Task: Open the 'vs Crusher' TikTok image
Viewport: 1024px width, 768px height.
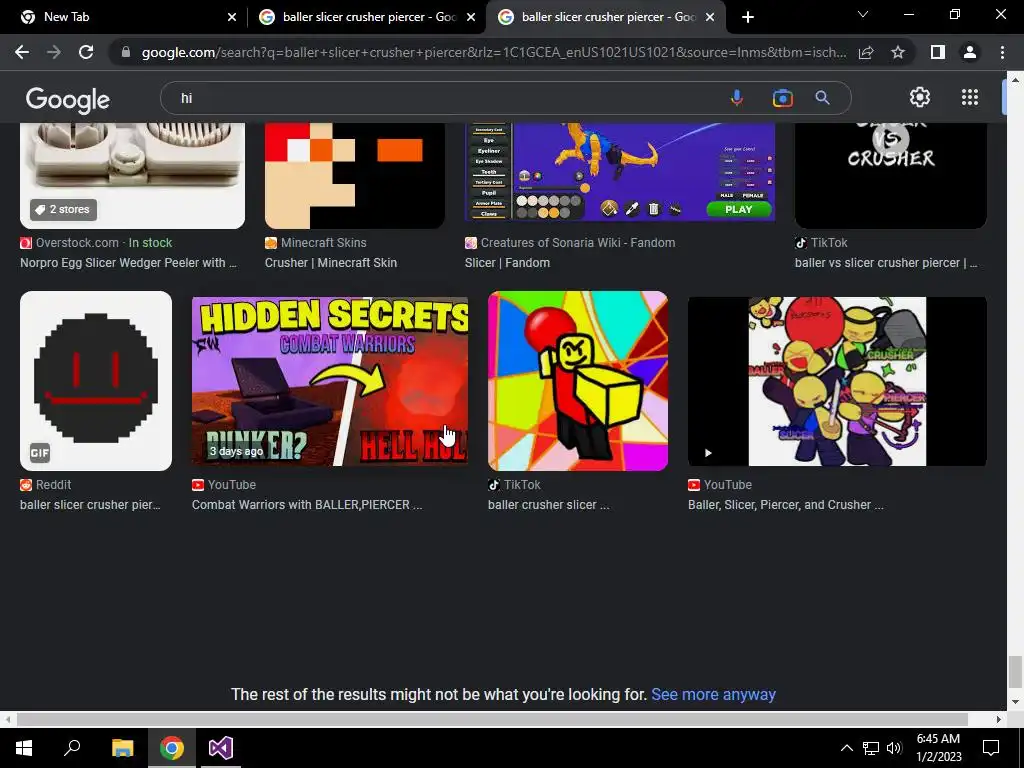Action: (891, 175)
